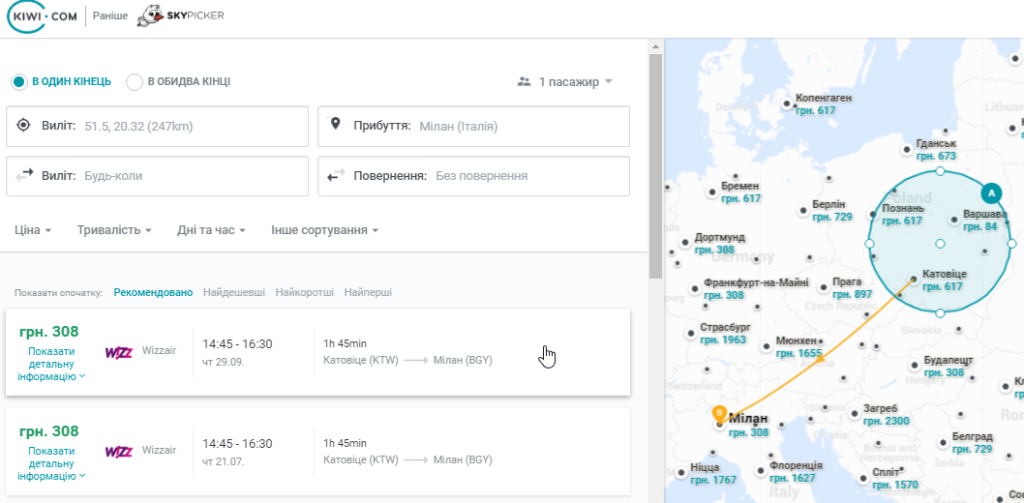Open the Дні та час dropdown

(x=211, y=230)
